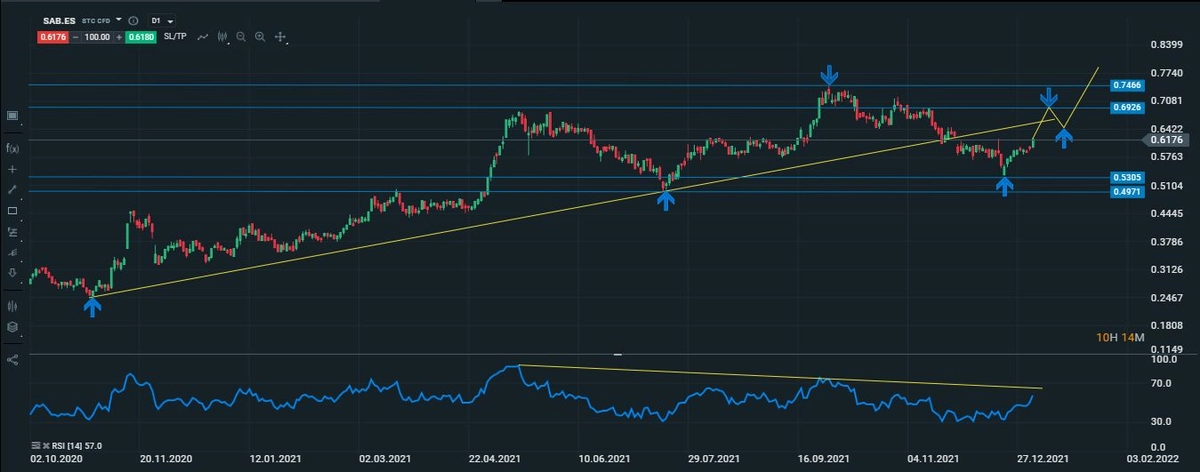1200x472 pixels.
Task: Zoom in the chart with magnifier plus
Action: (x=260, y=37)
